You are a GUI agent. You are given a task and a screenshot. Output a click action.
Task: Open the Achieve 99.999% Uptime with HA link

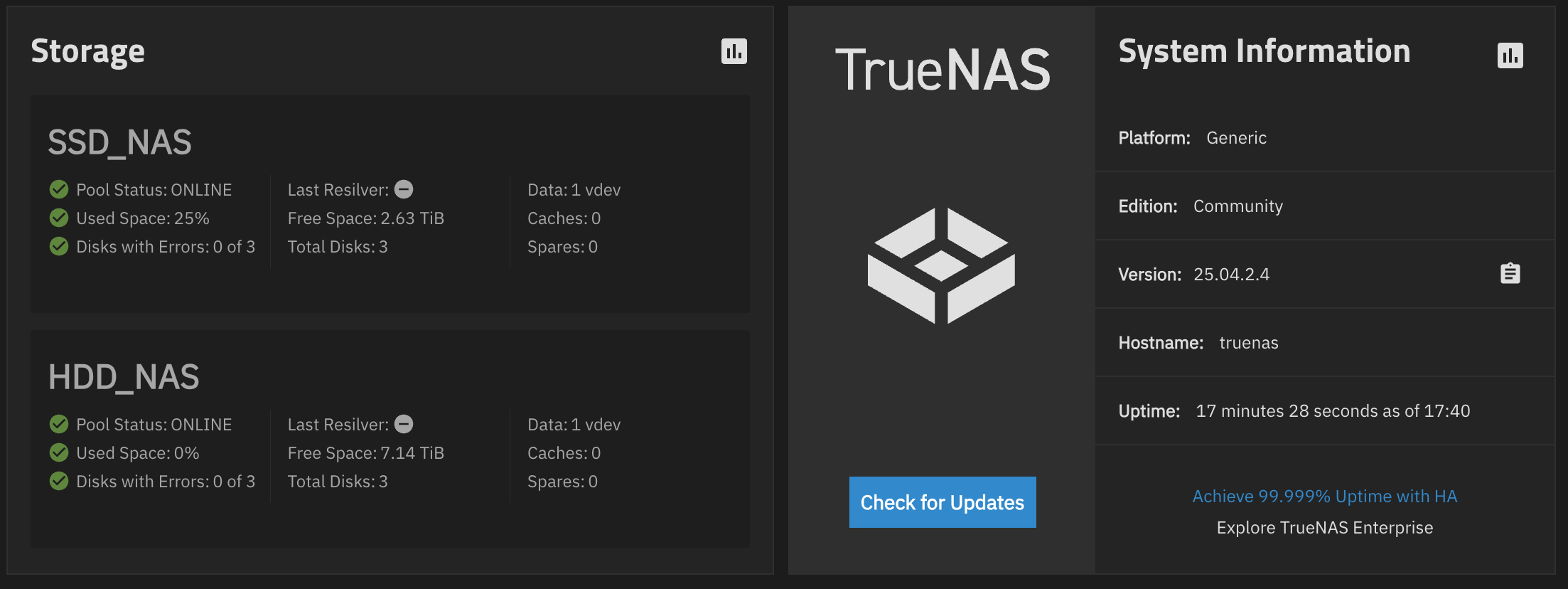click(1324, 497)
